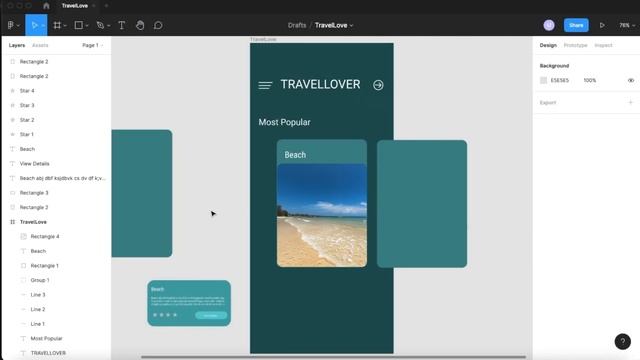The width and height of the screenshot is (640, 360).
Task: Select the beach photo on the canvas
Action: (x=322, y=215)
